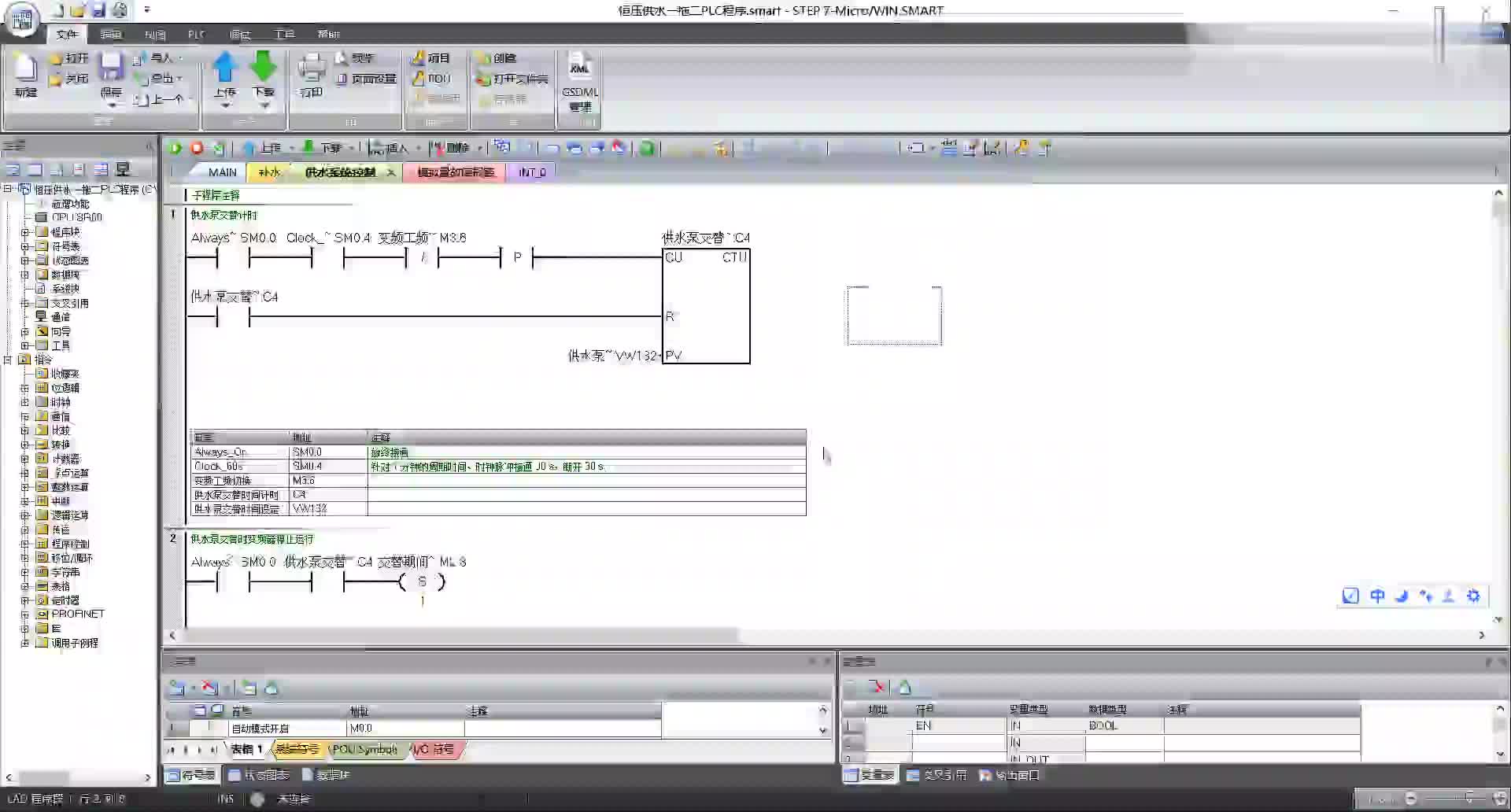Click the connection status circle in status bar
Screen dimensions: 1511x812
[x=257, y=799]
